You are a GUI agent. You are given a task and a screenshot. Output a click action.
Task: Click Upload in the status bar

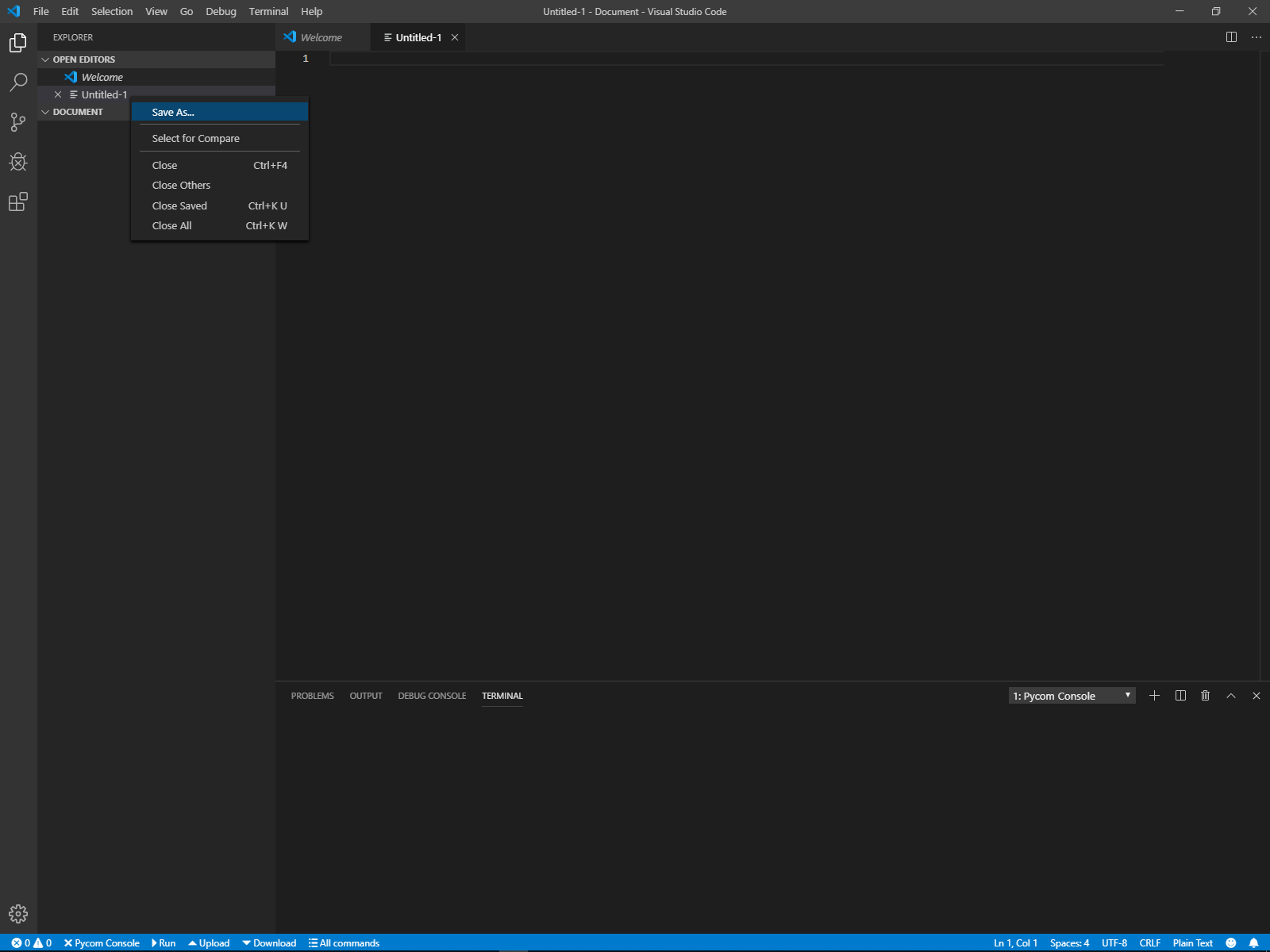pos(209,943)
